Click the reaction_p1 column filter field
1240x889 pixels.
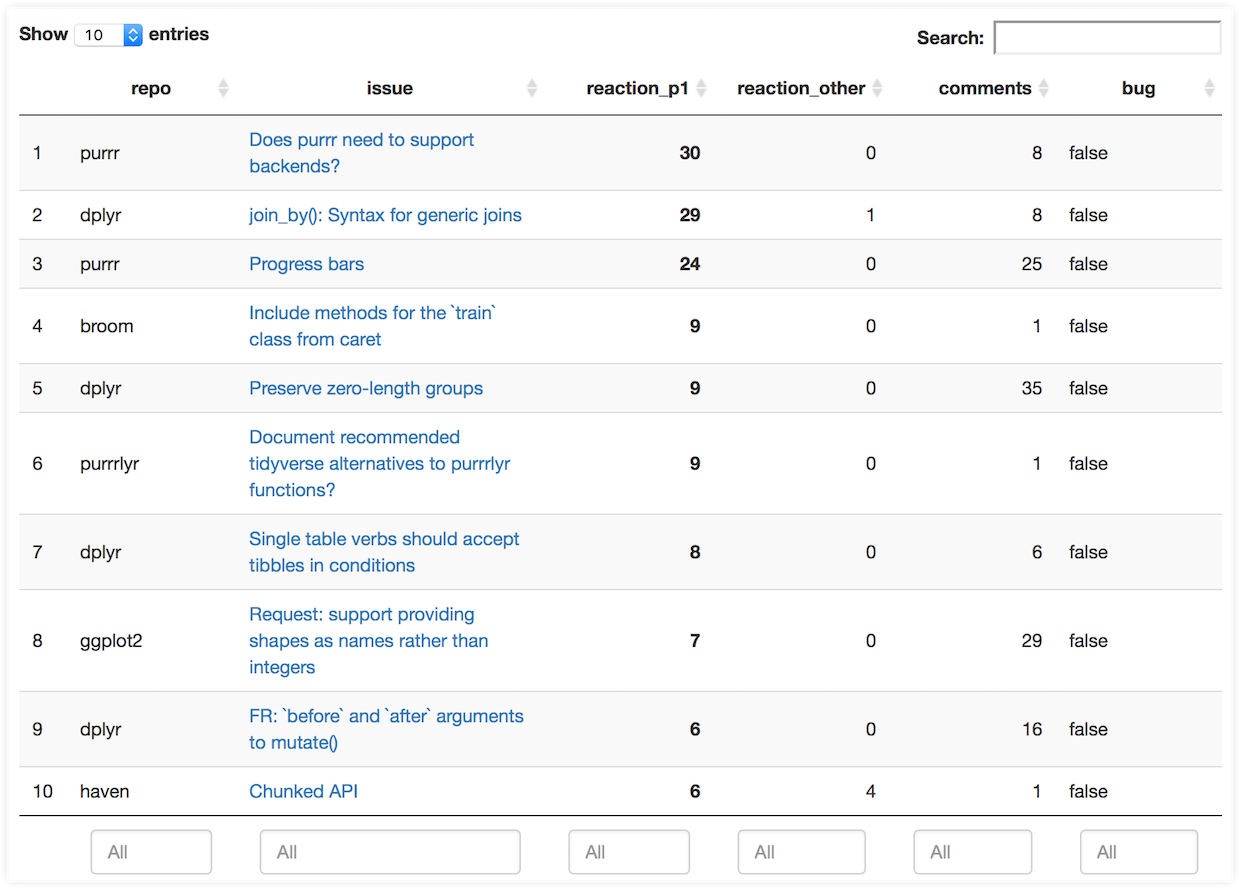coord(629,852)
